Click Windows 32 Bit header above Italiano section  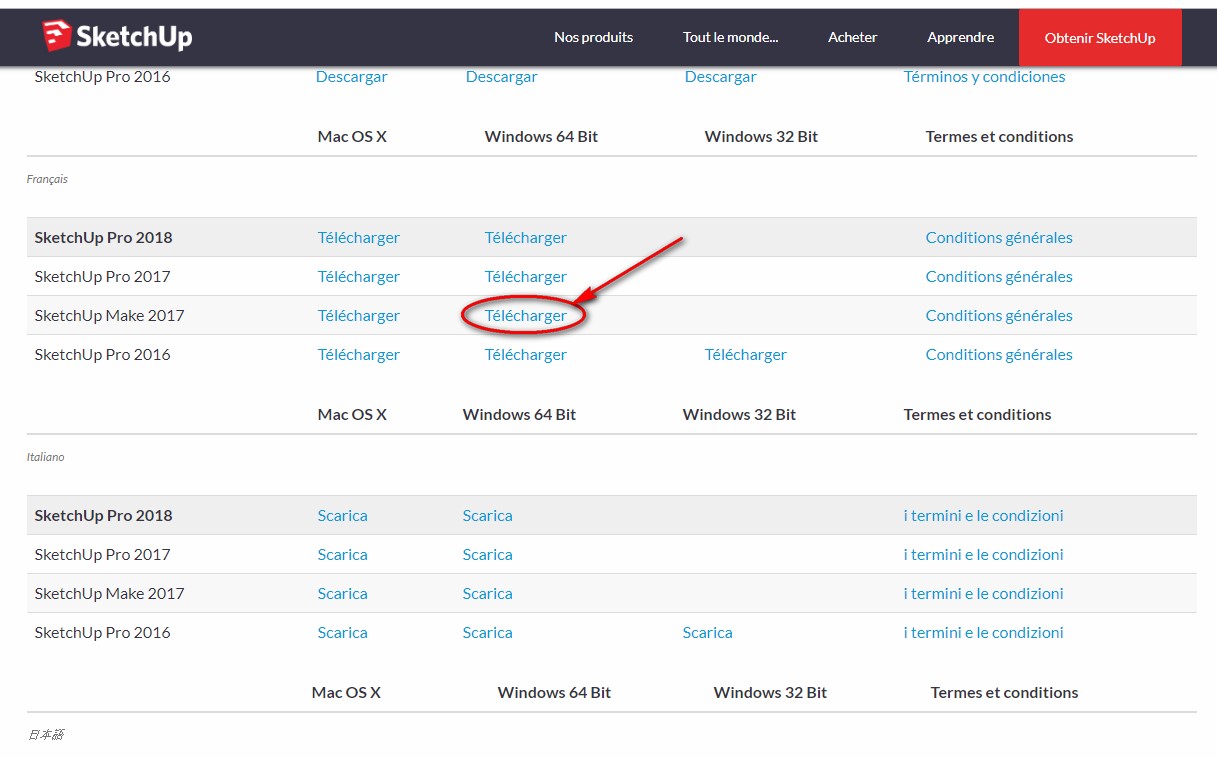740,415
